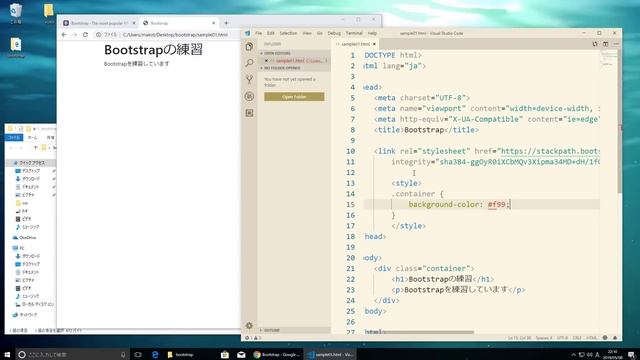
Task: Expand the Outline section in the sidebar
Action: tap(295, 330)
